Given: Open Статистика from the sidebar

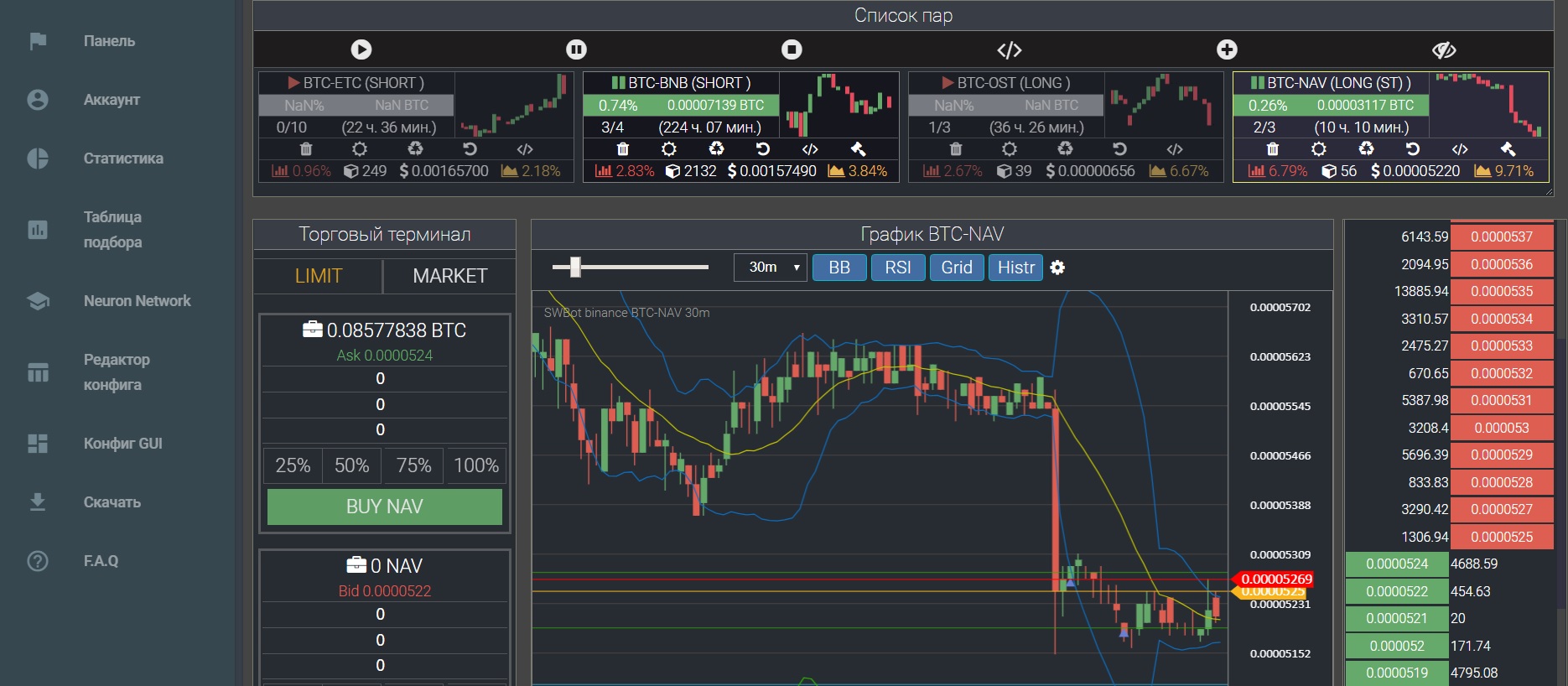Looking at the screenshot, I should (123, 159).
